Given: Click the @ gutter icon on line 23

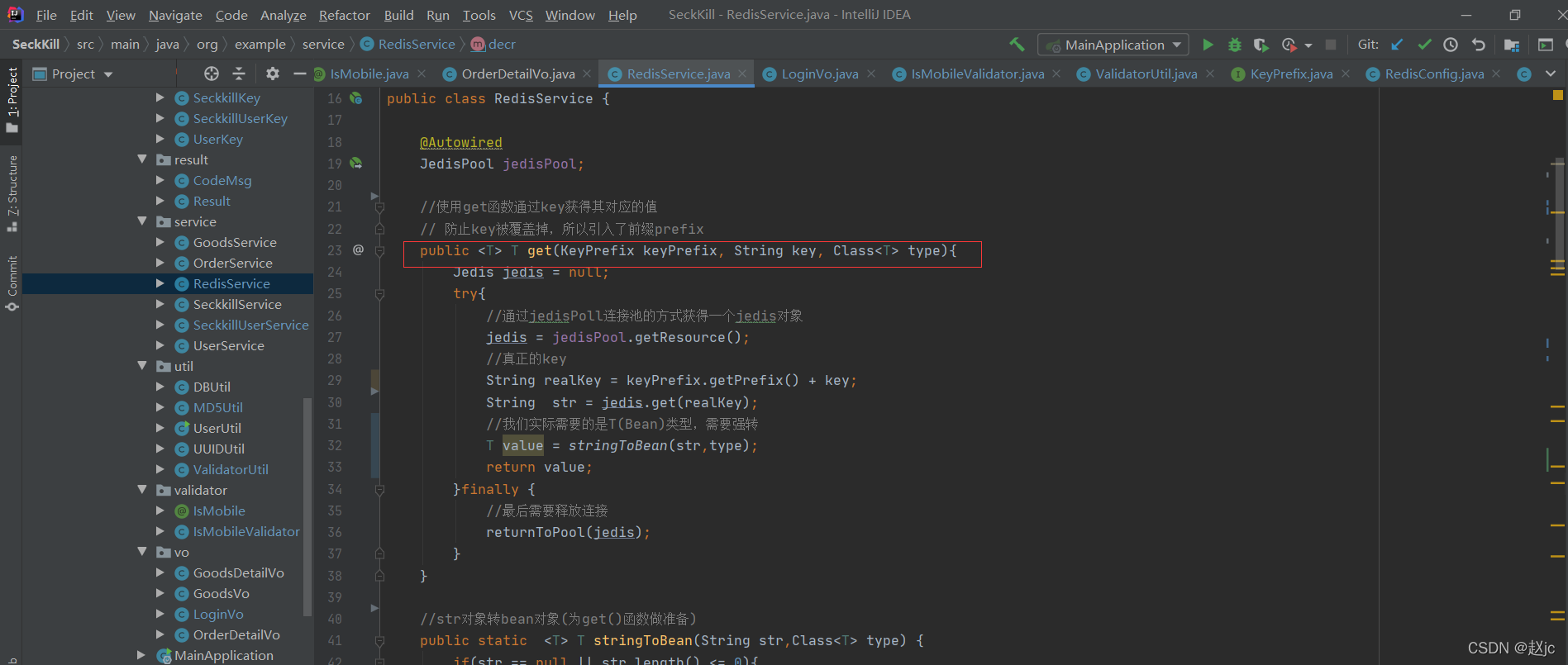Looking at the screenshot, I should click(358, 249).
